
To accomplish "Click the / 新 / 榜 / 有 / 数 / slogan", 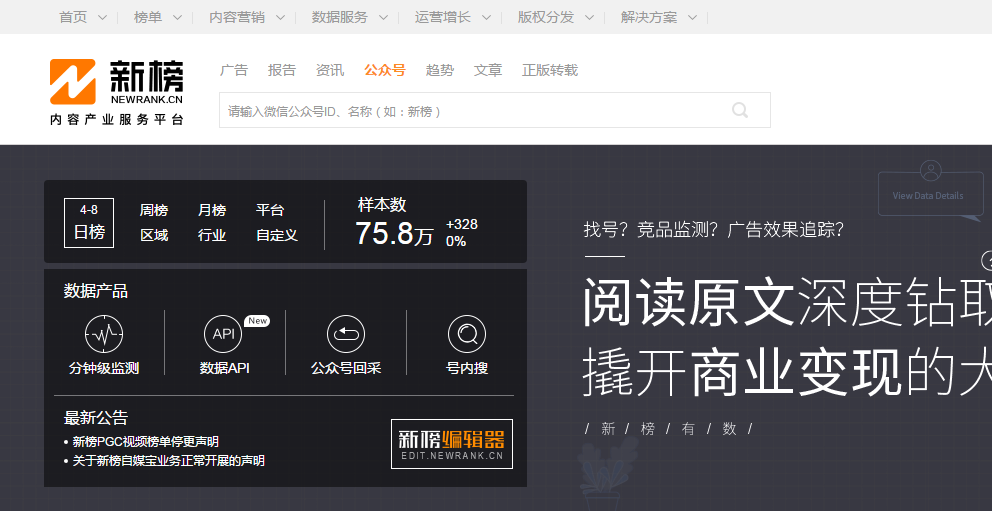I will [x=668, y=429].
